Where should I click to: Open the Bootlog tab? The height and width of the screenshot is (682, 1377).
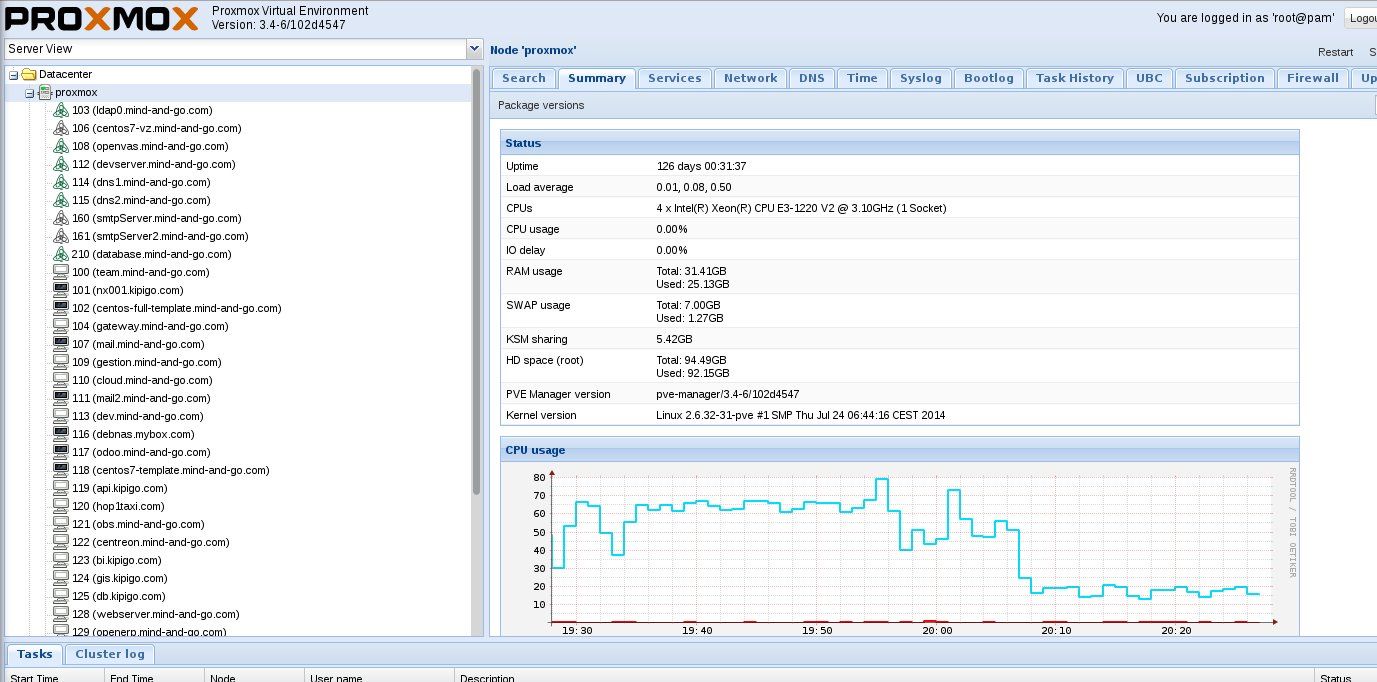[989, 78]
